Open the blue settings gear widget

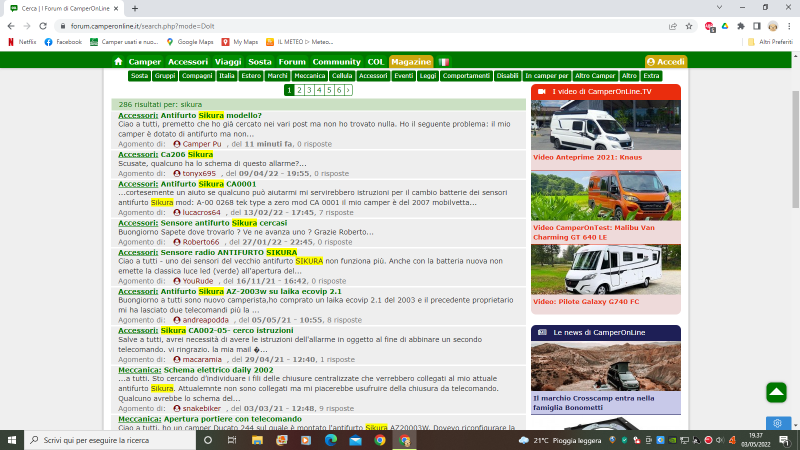coord(778,423)
